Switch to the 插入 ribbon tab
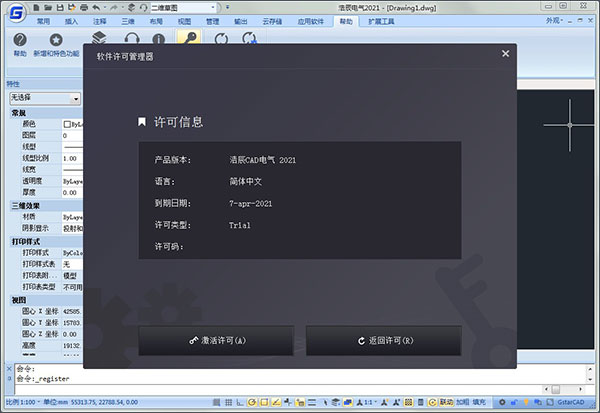This screenshot has width=600, height=413. 70,19
